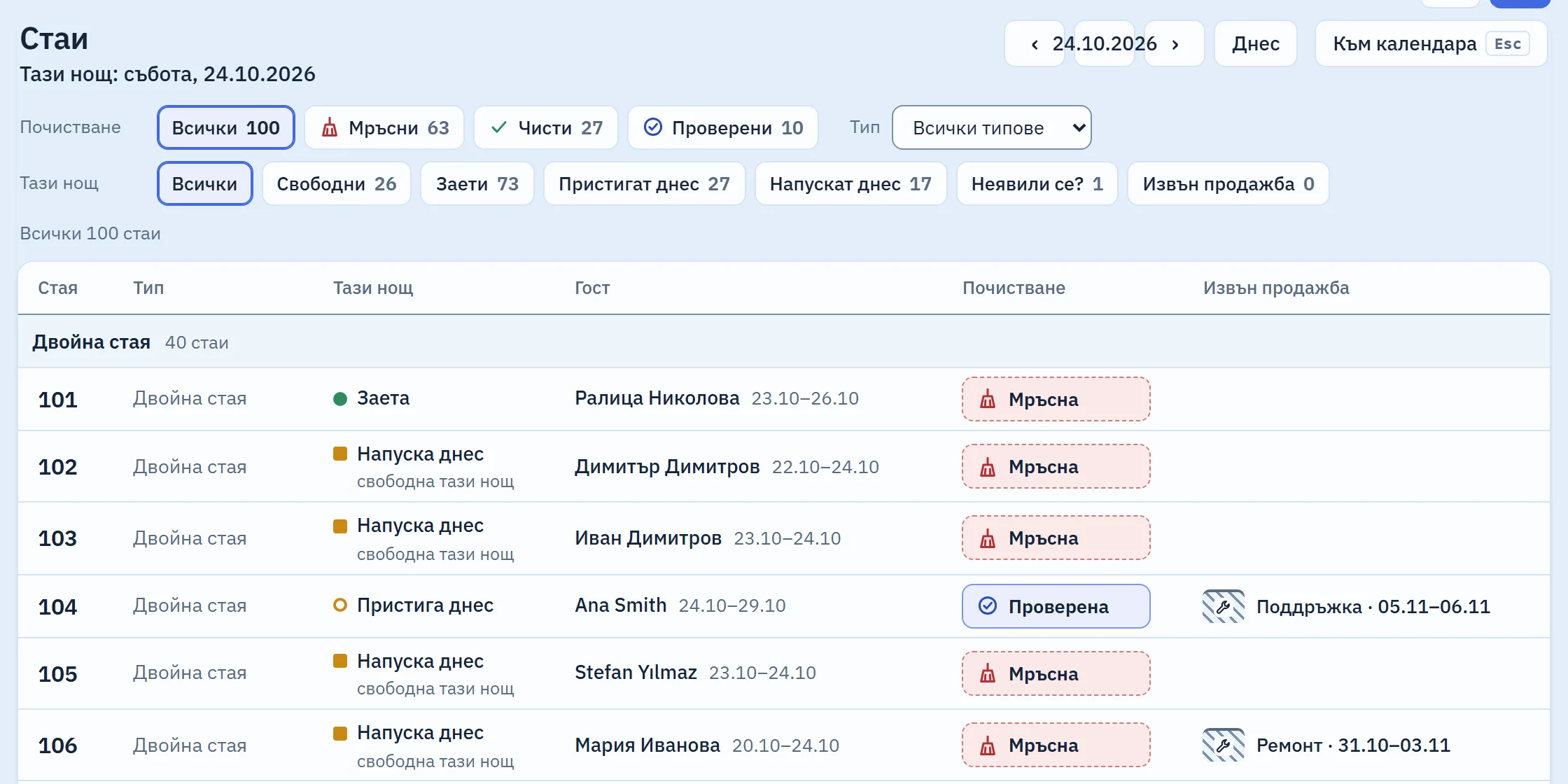Image resolution: width=1568 pixels, height=784 pixels.
Task: Click departing square marker for room 102
Action: coord(340,454)
